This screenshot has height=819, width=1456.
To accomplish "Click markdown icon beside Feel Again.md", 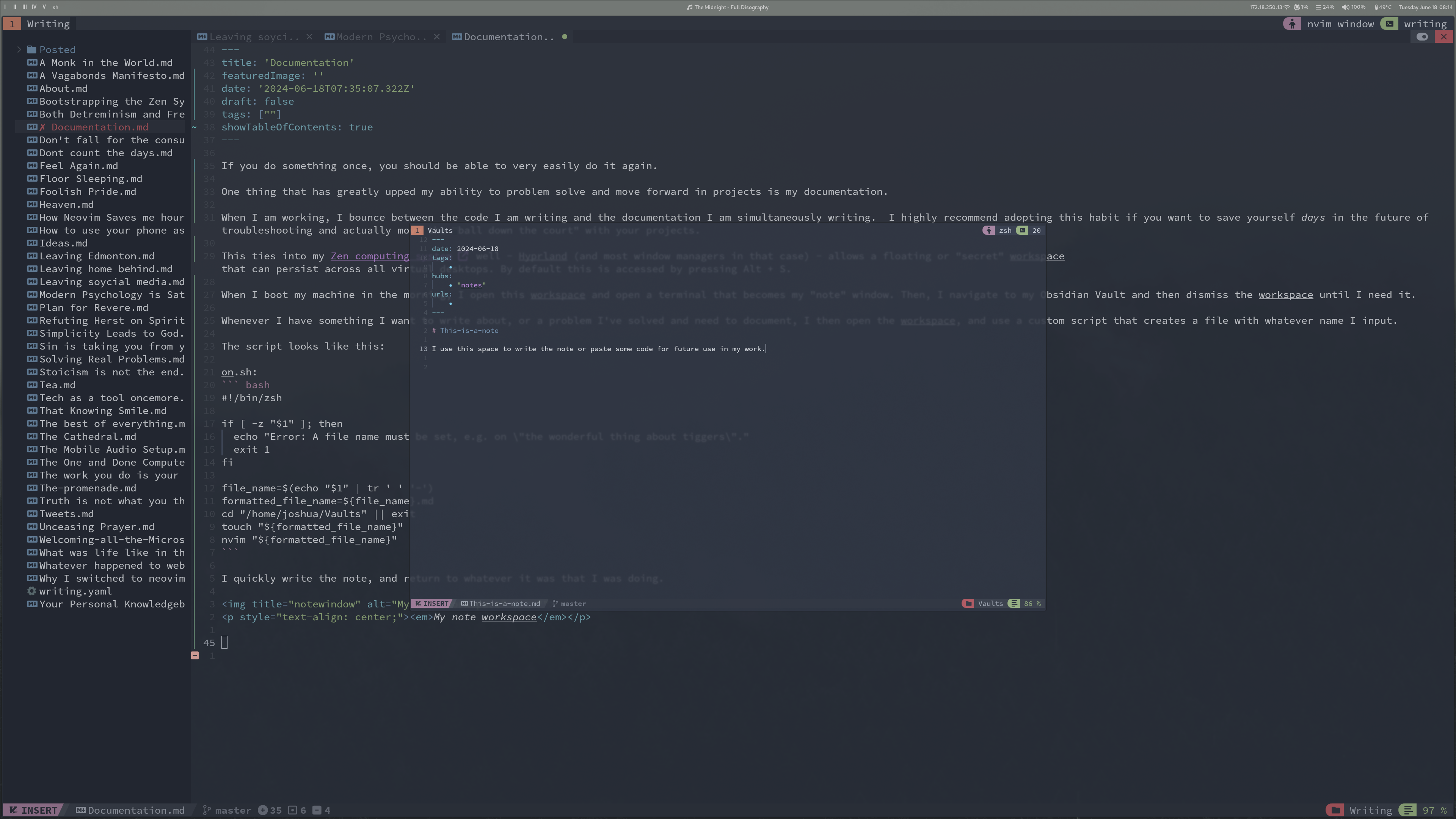I will click(32, 166).
